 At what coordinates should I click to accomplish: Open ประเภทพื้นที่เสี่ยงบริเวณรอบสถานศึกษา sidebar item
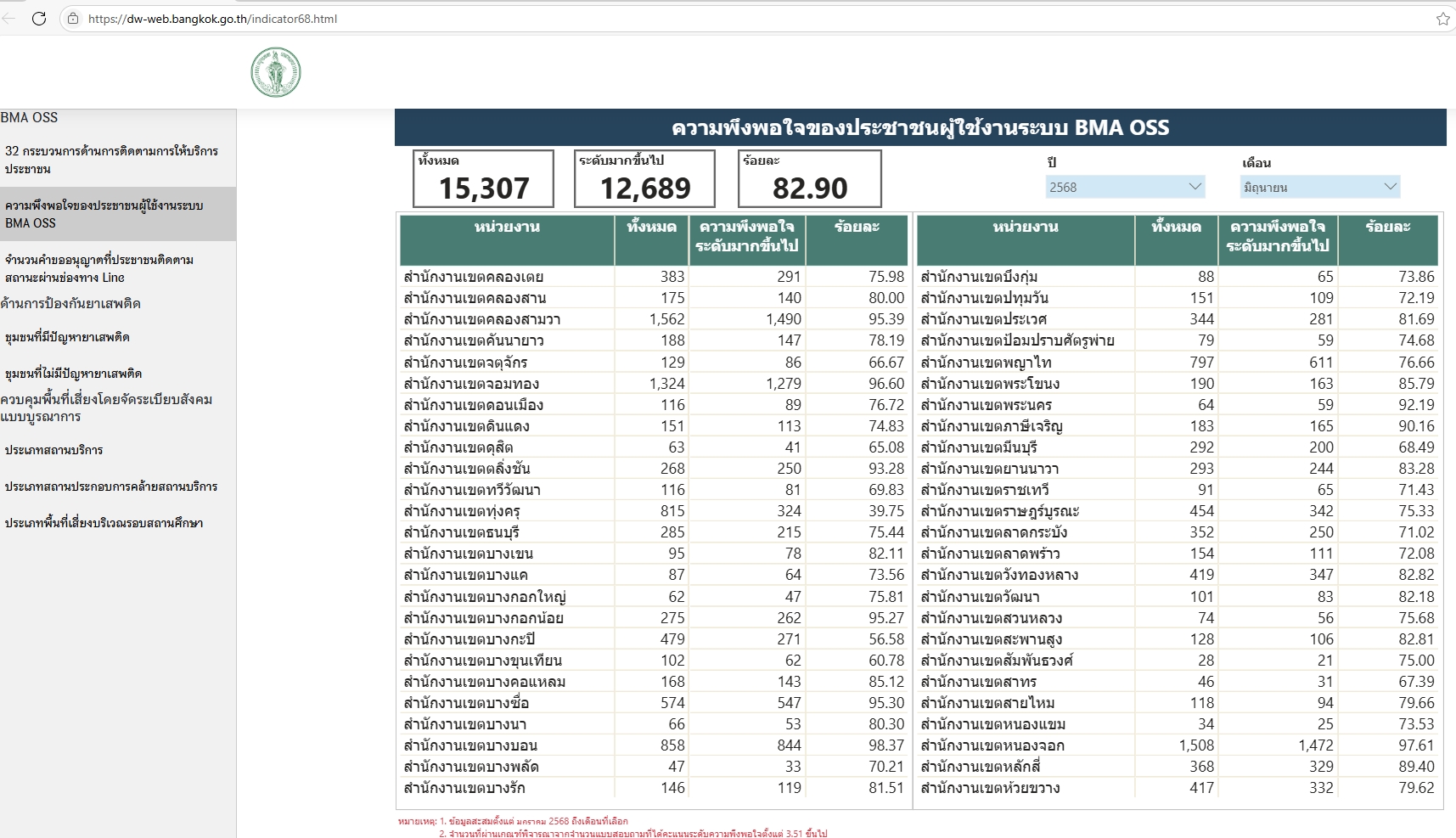pos(118,523)
